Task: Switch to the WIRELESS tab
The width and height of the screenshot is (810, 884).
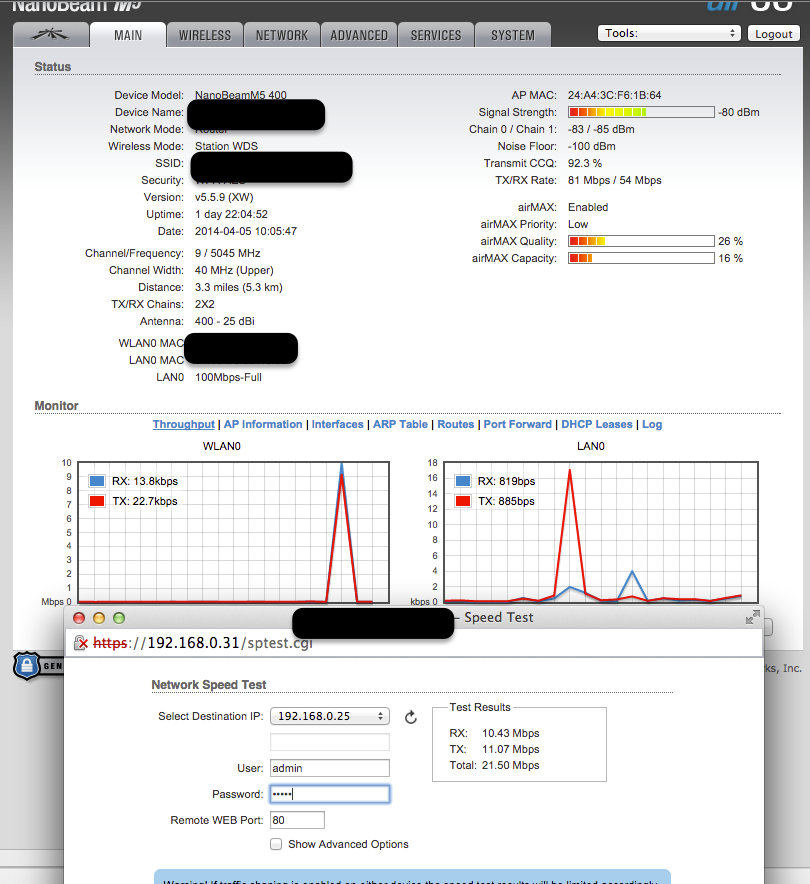Action: (205, 35)
